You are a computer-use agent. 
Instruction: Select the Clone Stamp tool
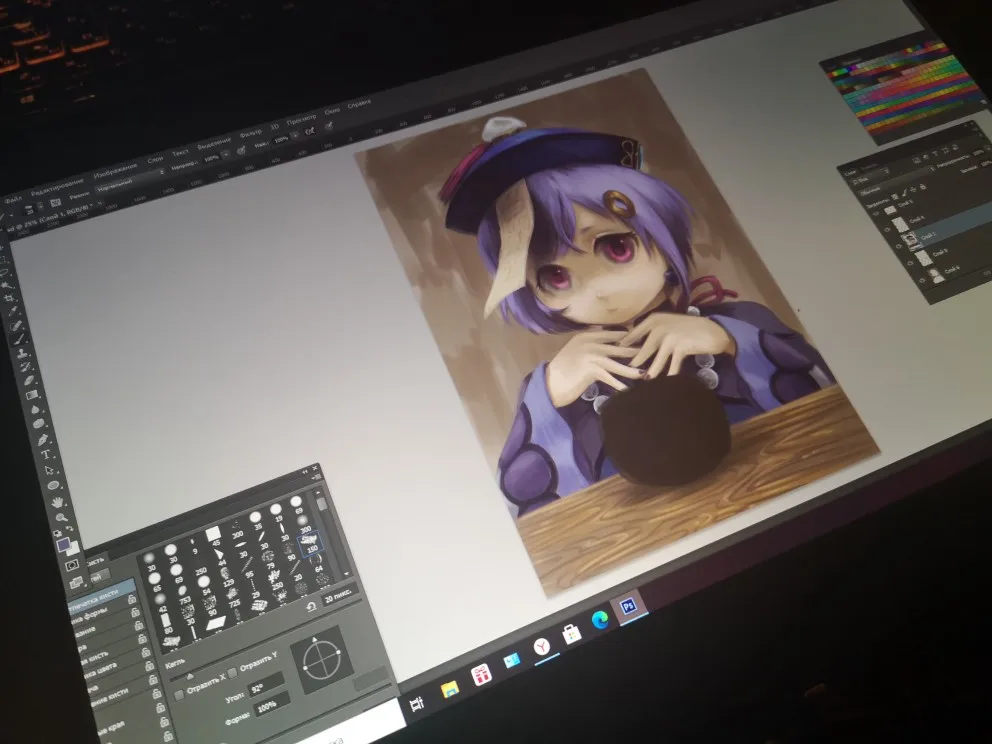coord(22,354)
